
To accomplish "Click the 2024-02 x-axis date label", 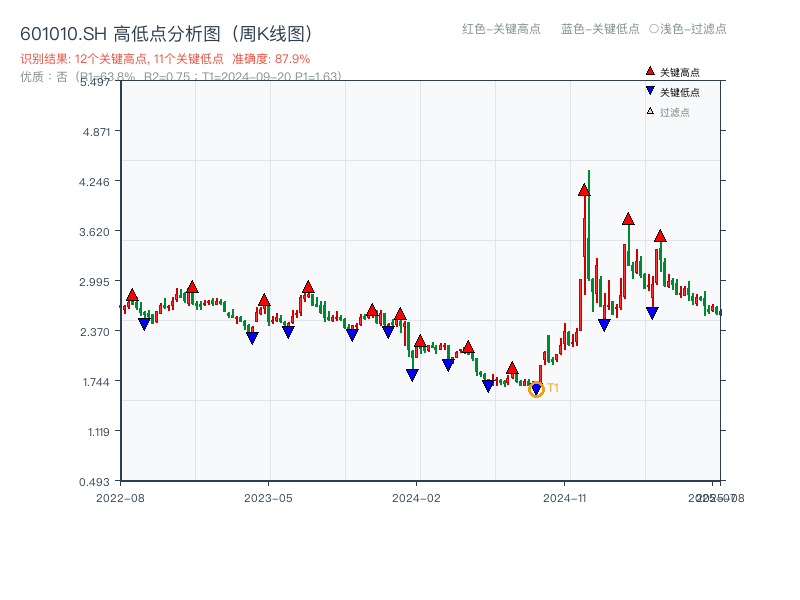I will [416, 498].
